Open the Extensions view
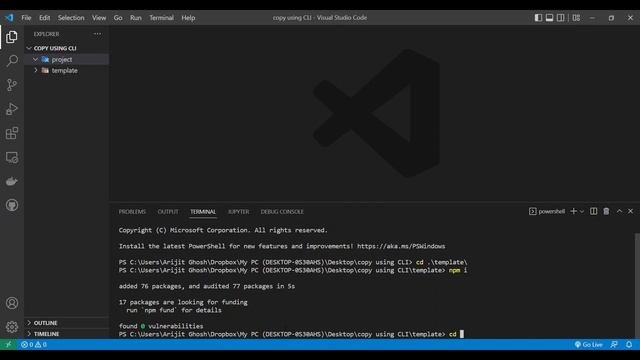The width and height of the screenshot is (640, 360). click(12, 133)
